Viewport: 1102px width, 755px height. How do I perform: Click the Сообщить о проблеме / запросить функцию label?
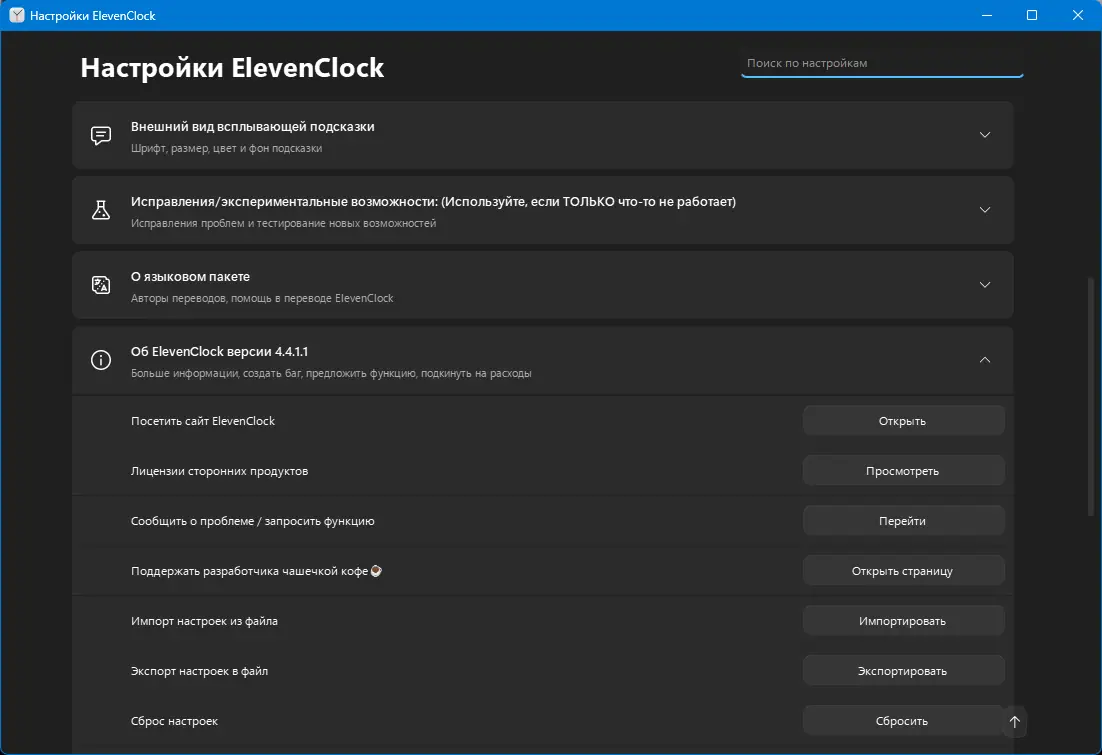point(252,521)
